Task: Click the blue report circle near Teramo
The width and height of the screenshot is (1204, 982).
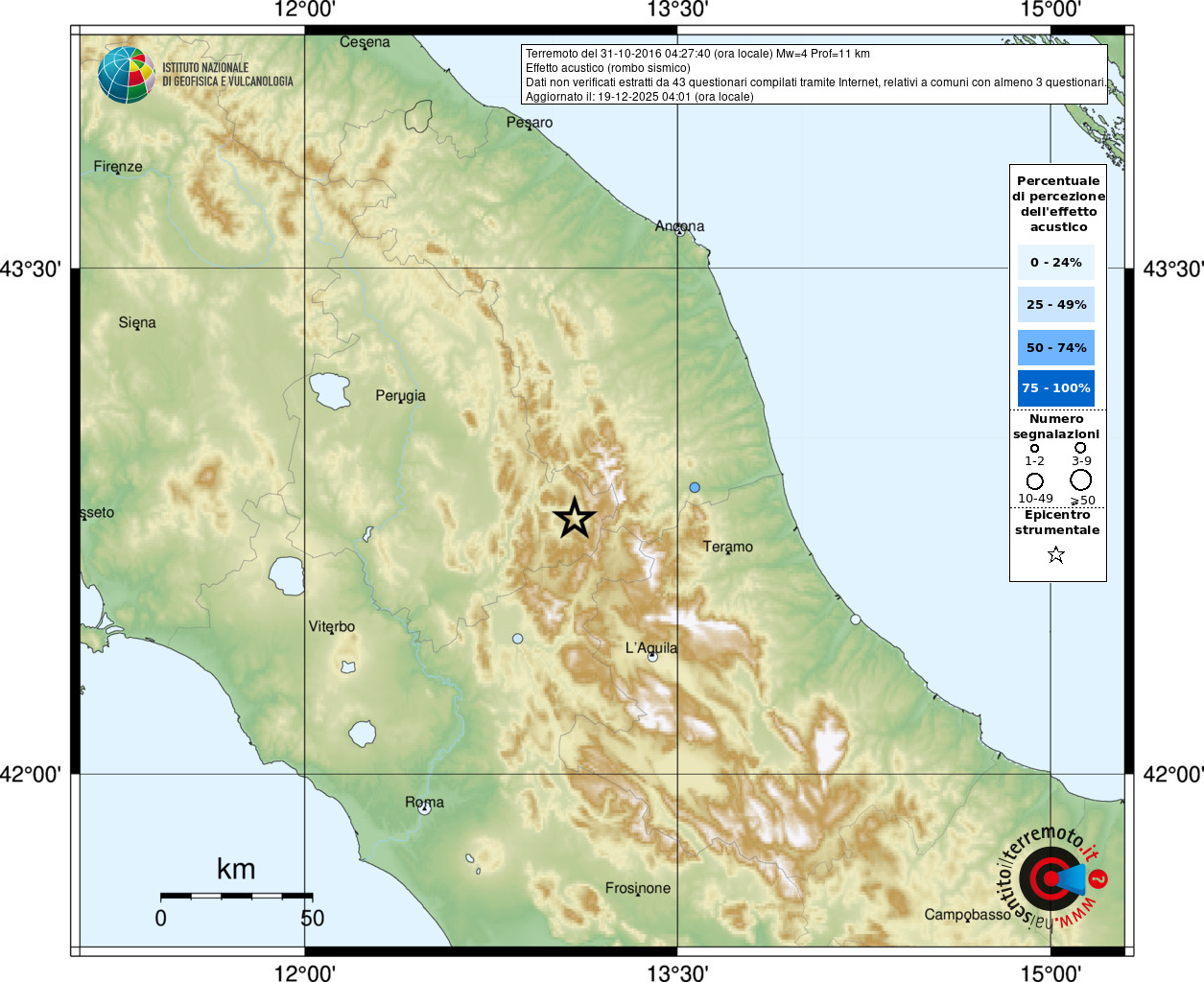Action: (695, 487)
